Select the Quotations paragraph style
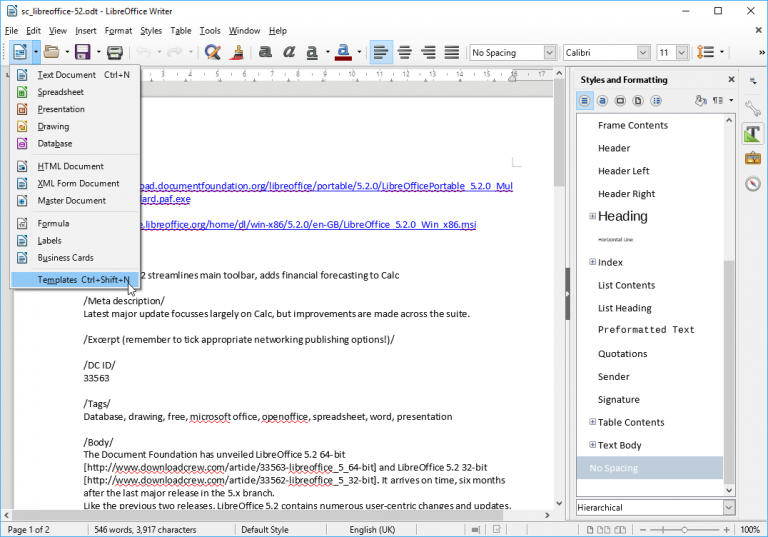 622,354
